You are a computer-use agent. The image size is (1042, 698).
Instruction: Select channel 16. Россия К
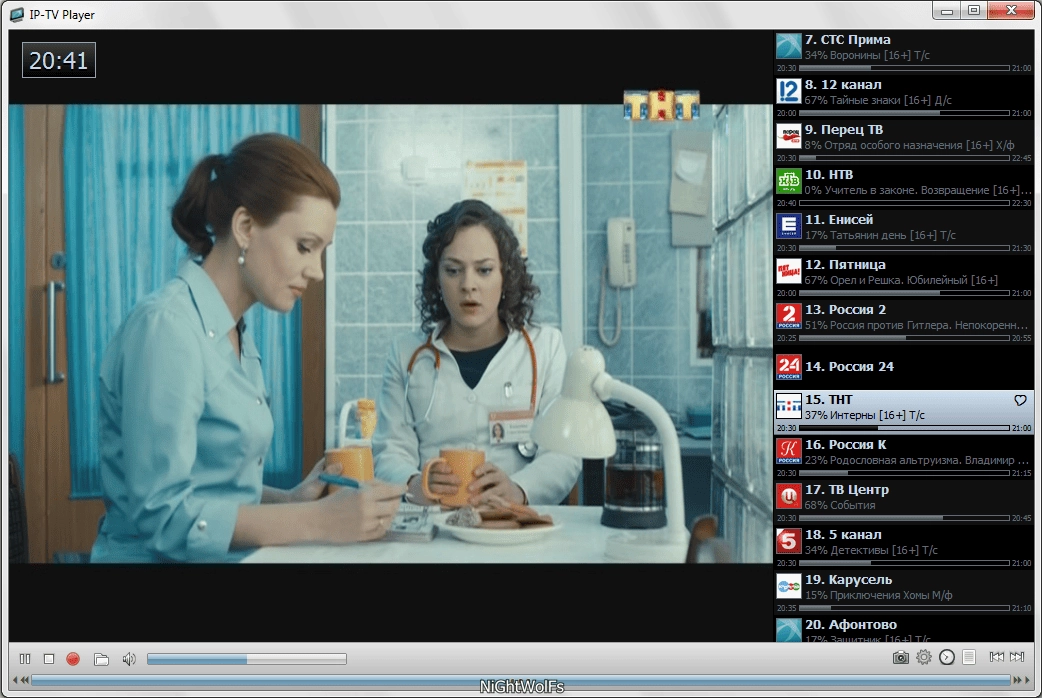click(x=904, y=458)
